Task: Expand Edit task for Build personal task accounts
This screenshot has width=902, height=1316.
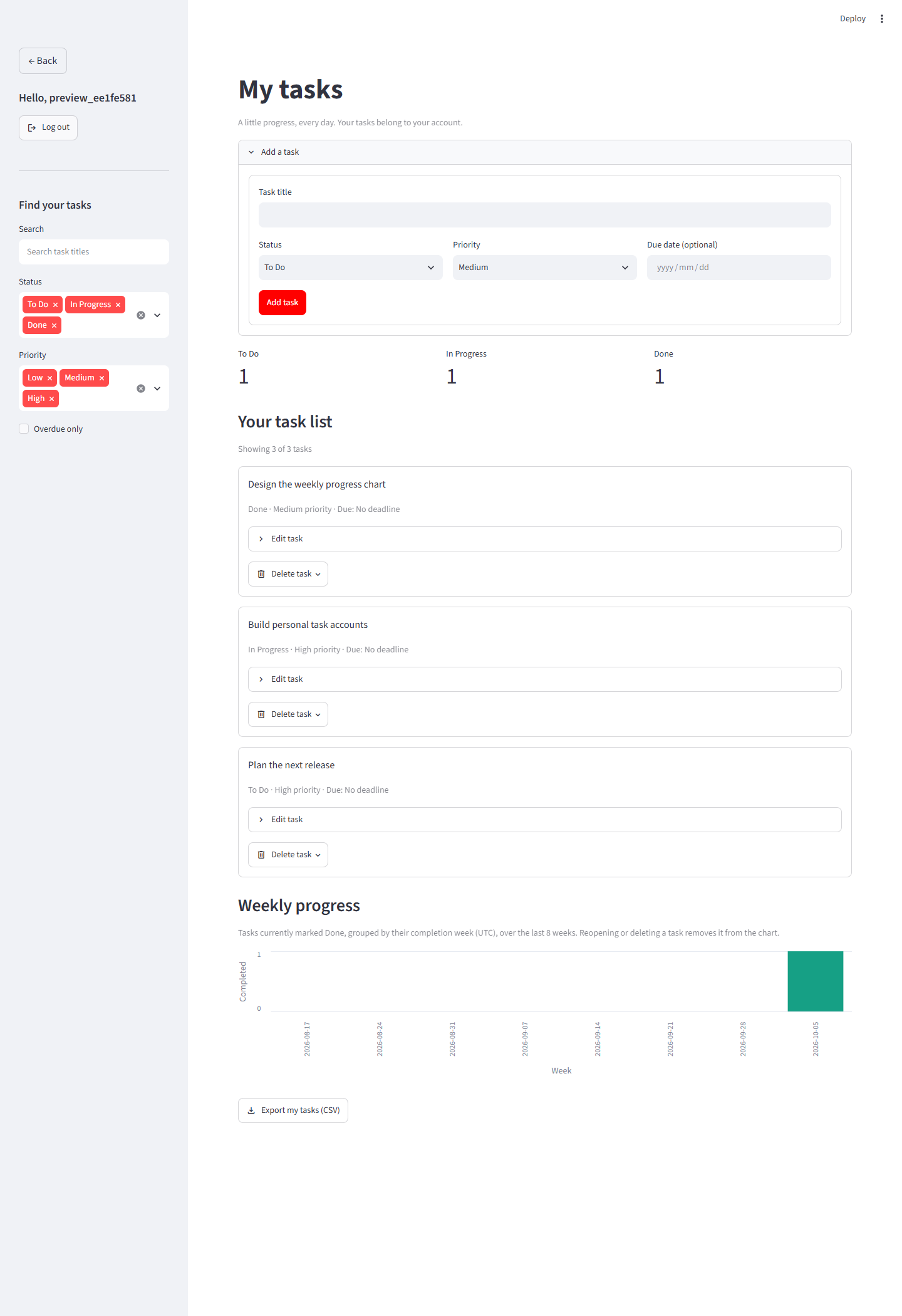Action: [x=544, y=679]
